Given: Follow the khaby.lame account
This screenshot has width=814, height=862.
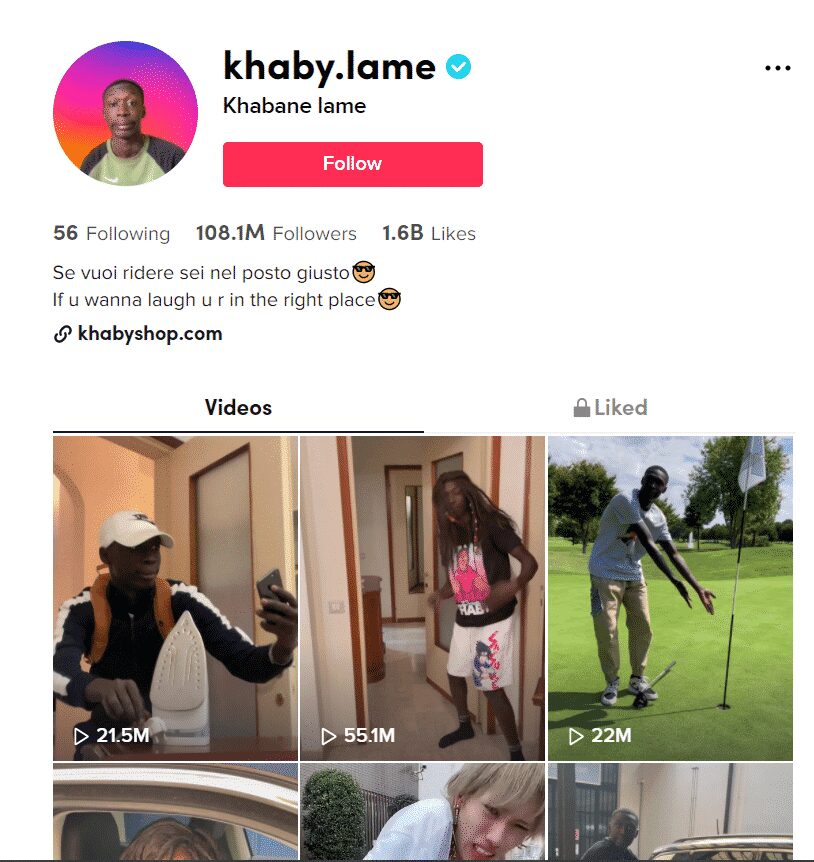Looking at the screenshot, I should 353,164.
